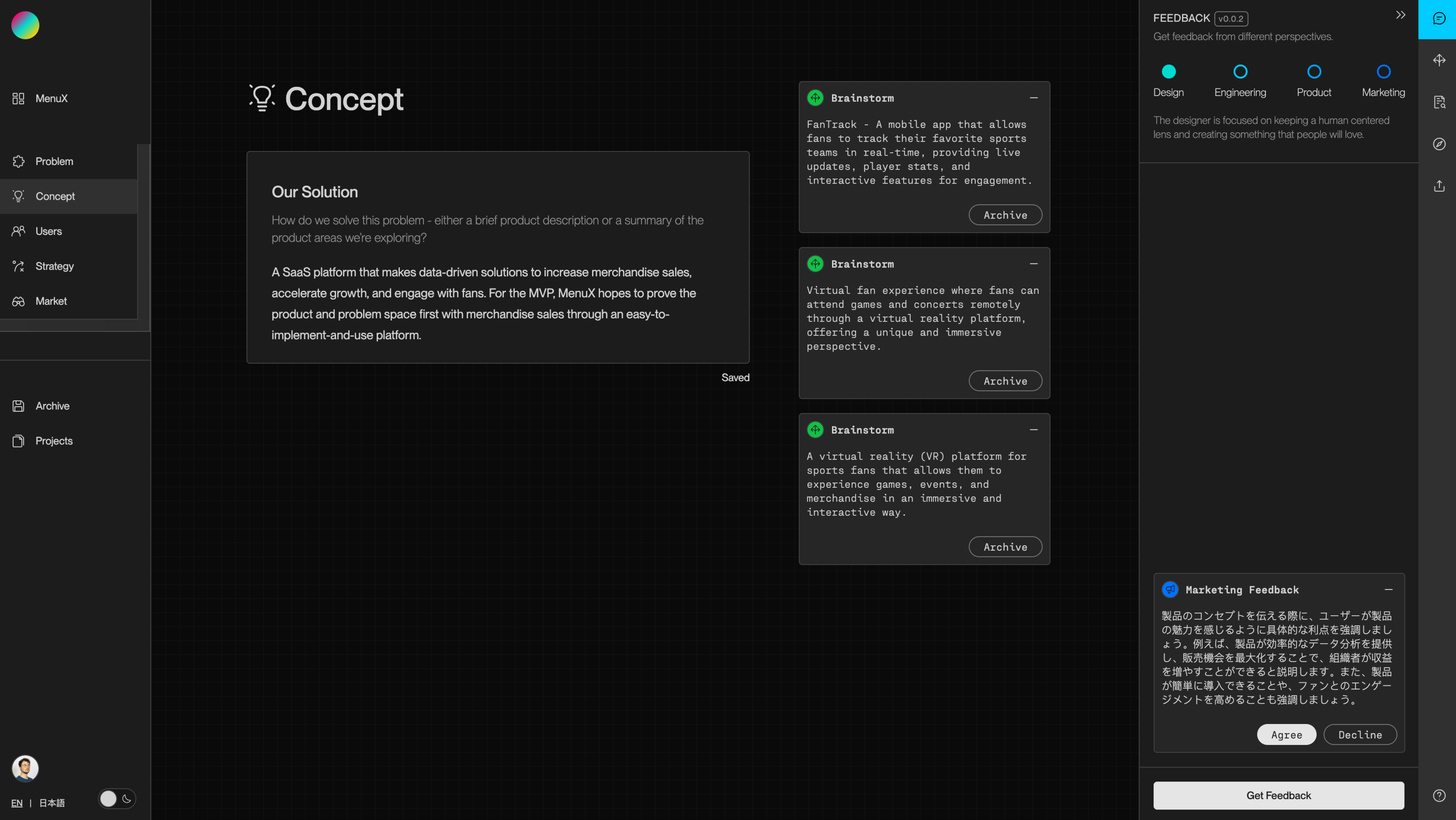Go to the Users section
The width and height of the screenshot is (1456, 820).
tap(68, 231)
